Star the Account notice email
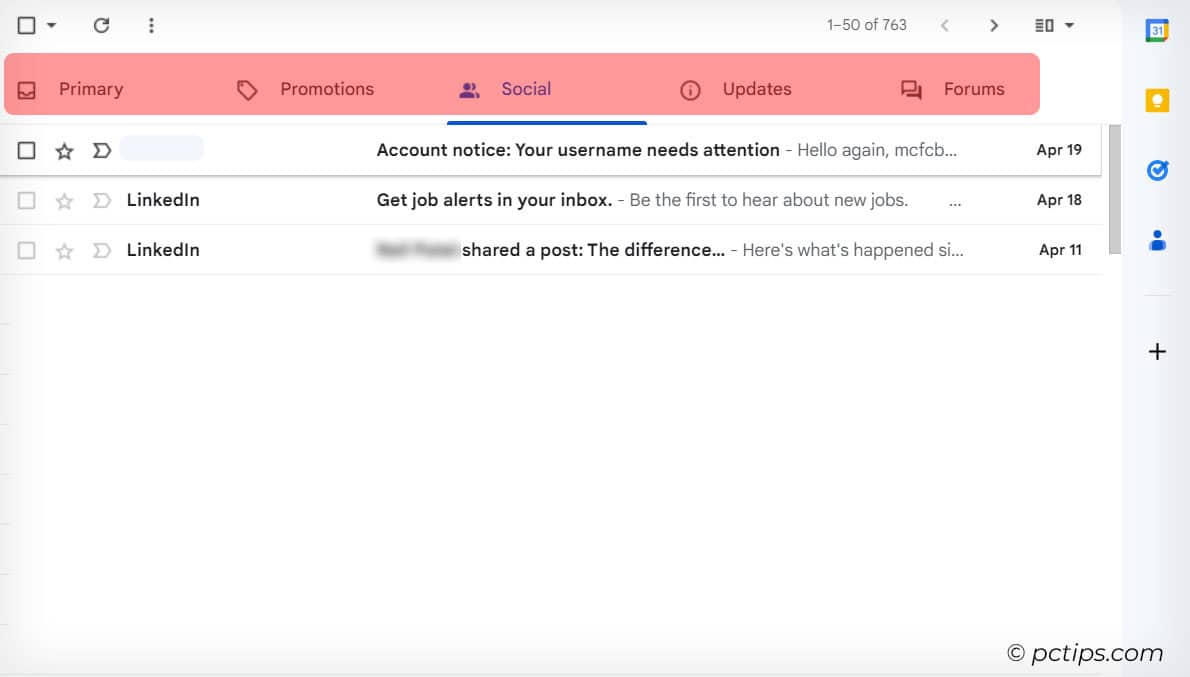 pos(64,150)
